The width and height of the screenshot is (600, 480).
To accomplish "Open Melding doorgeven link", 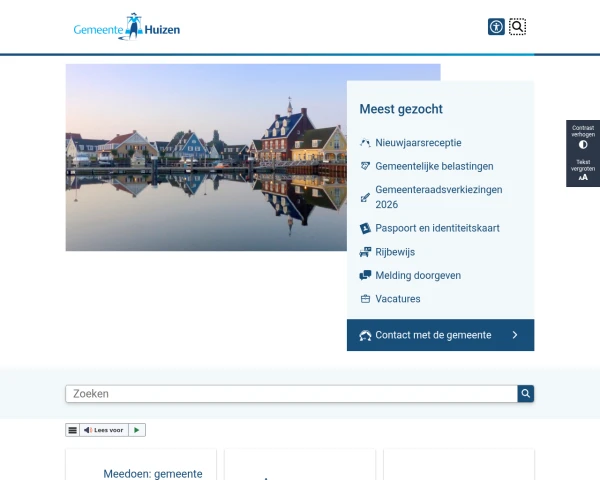I will pyautogui.click(x=418, y=276).
